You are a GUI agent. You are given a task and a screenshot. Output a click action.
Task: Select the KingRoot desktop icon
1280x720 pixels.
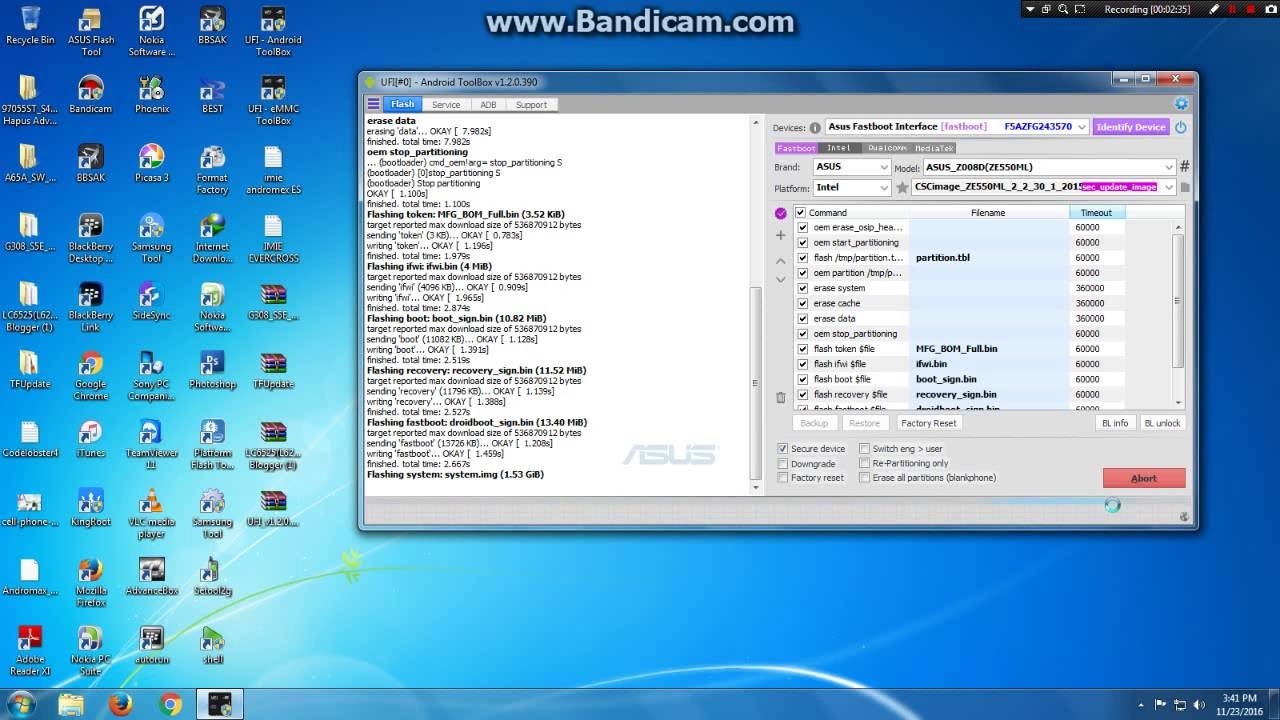tap(91, 508)
